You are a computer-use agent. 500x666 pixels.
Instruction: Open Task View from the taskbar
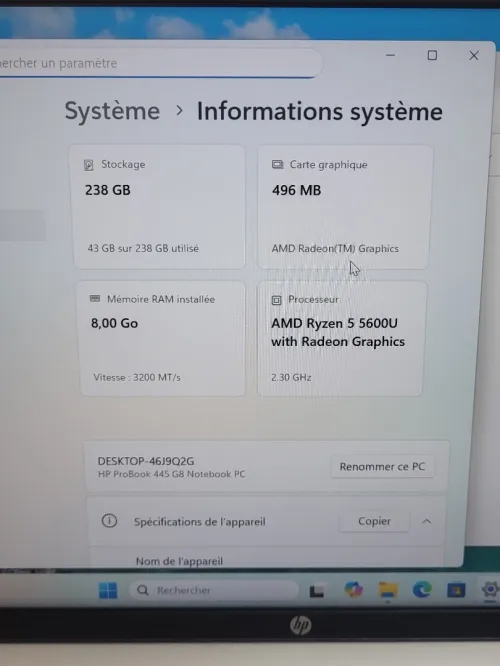point(316,591)
